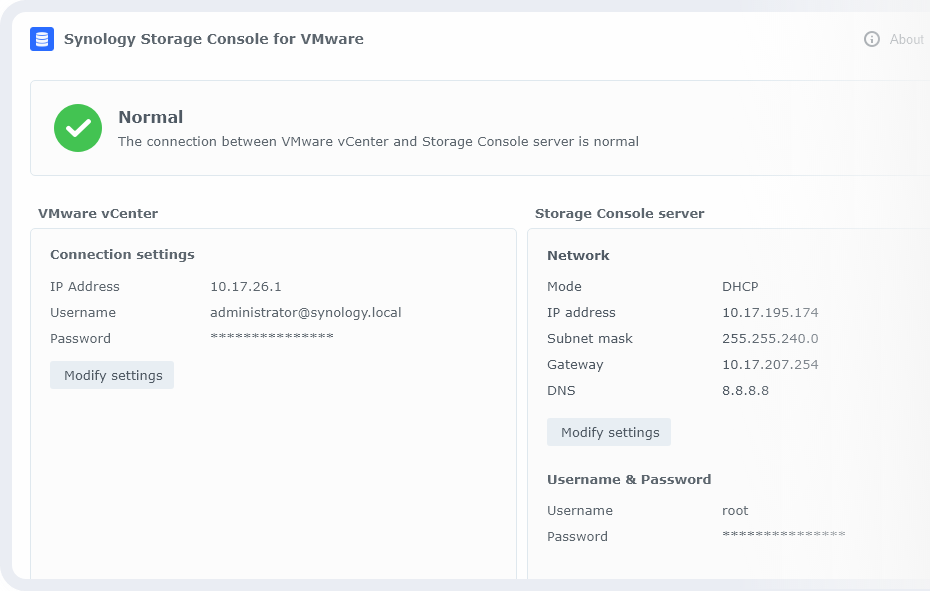
Task: Click the DNS label
Action: pyautogui.click(x=561, y=391)
